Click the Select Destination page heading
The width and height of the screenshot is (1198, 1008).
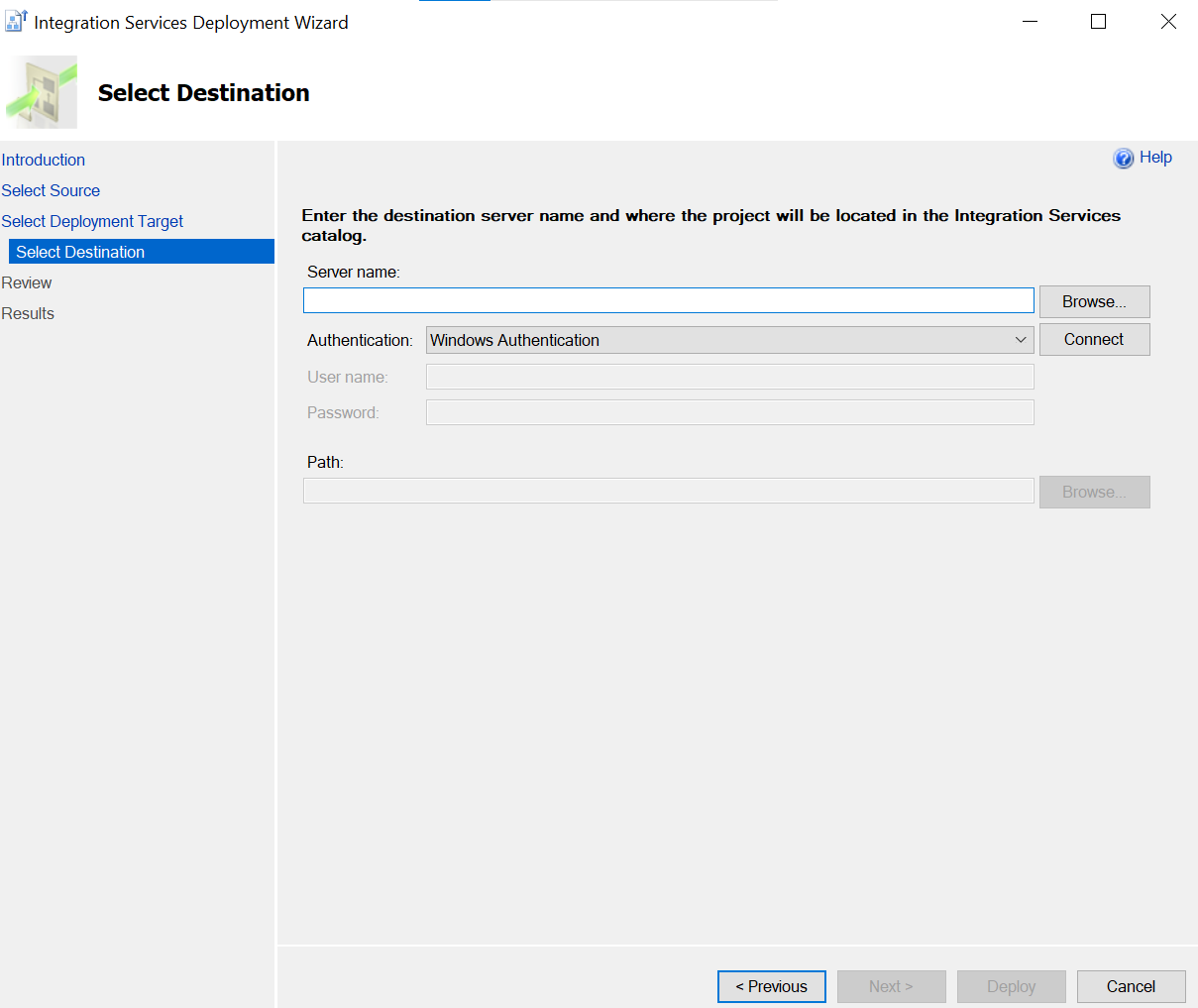(204, 92)
